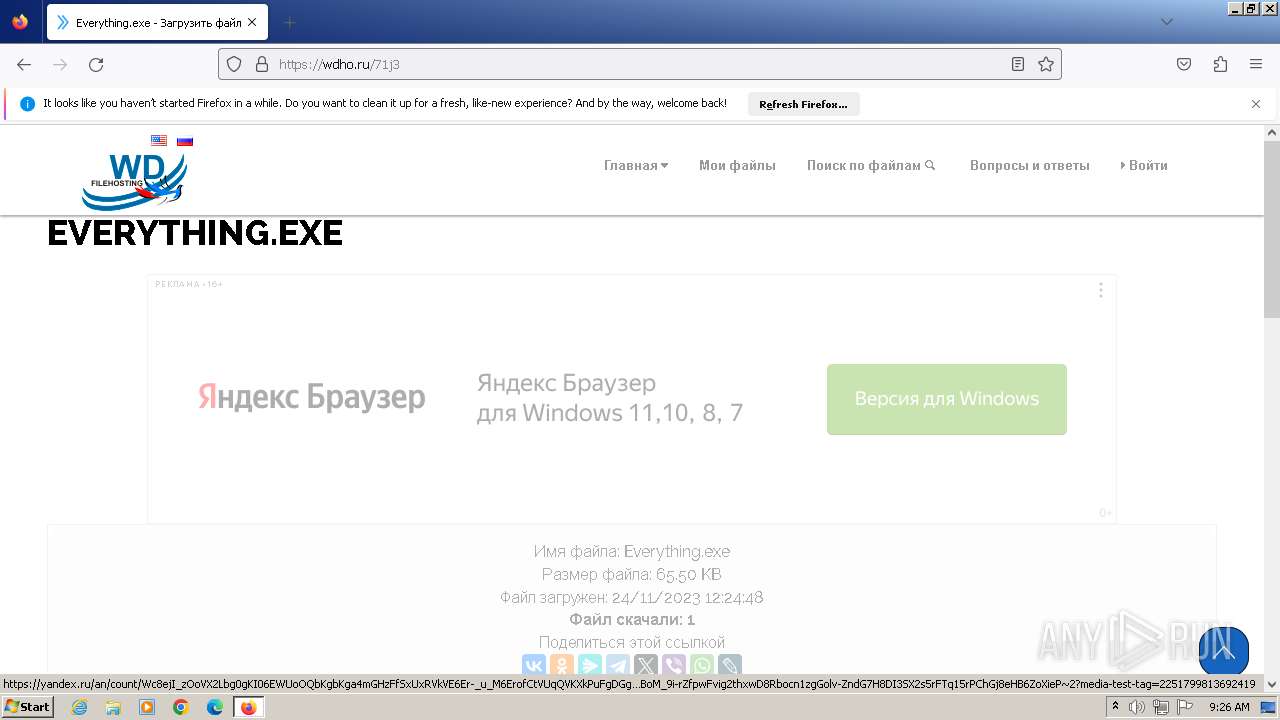The image size is (1280, 720).
Task: Open File Explorer from taskbar
Action: pos(113,707)
